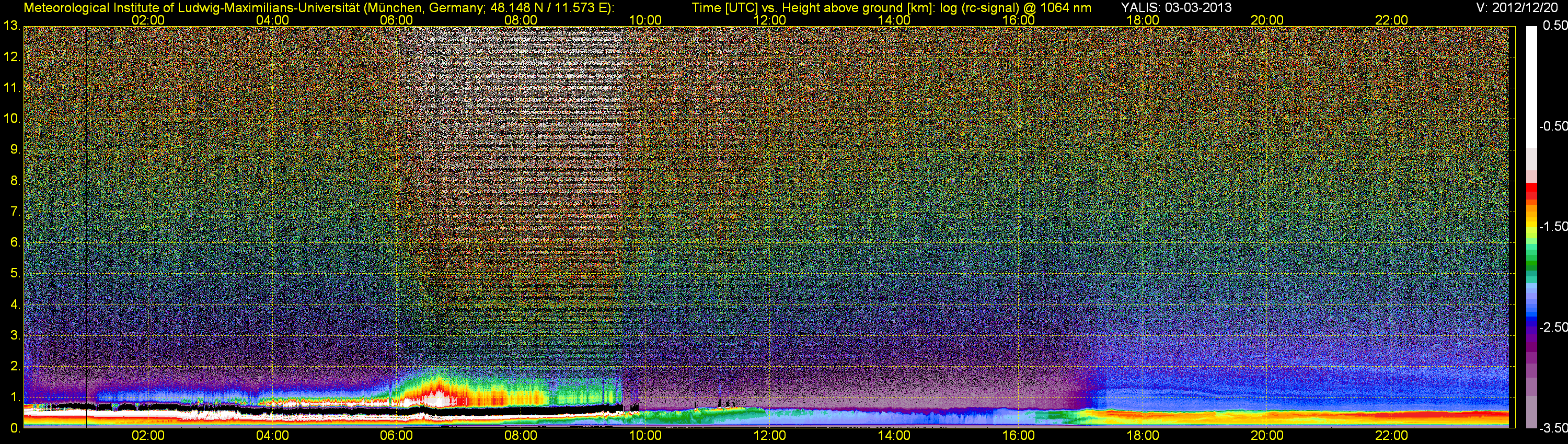Click the 18:00 label on the bottom time axis
Screen dimensions: 1568x444
[1143, 436]
